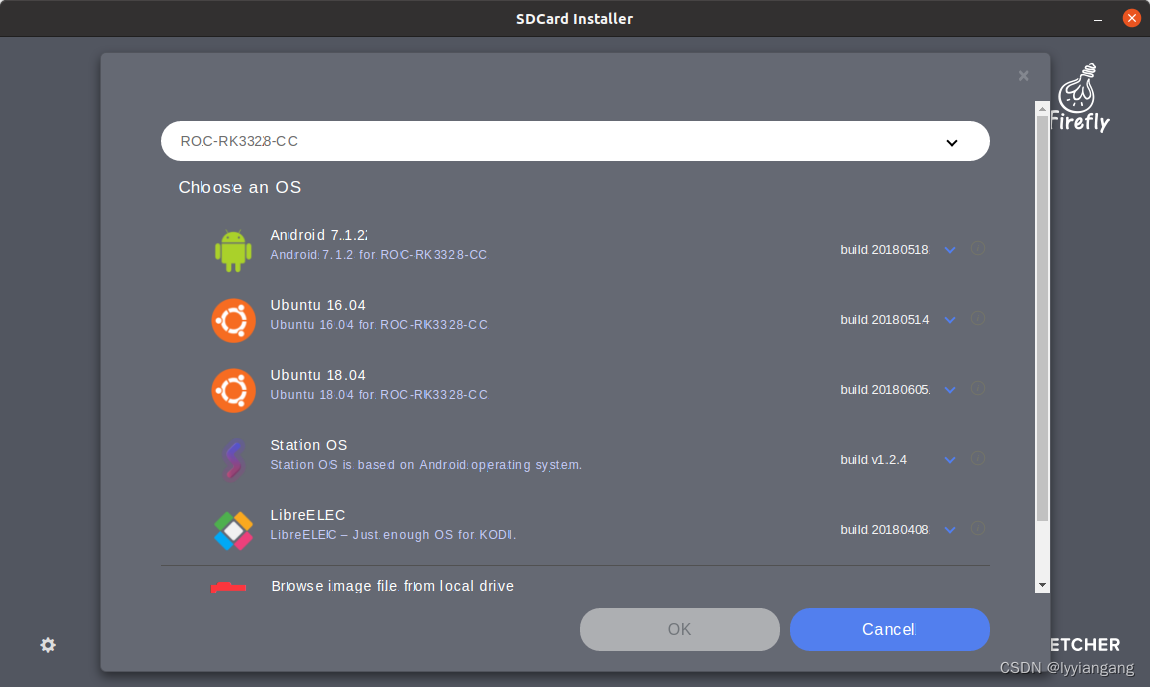Expand Station OS build v1.2.4 version list

tap(950, 460)
